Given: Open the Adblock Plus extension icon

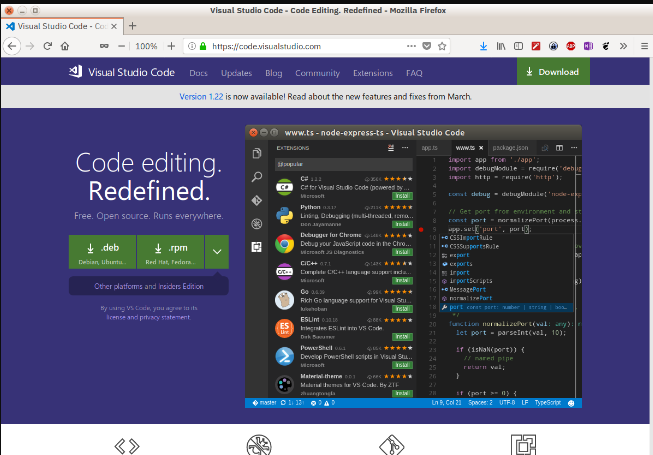Looking at the screenshot, I should (x=571, y=46).
